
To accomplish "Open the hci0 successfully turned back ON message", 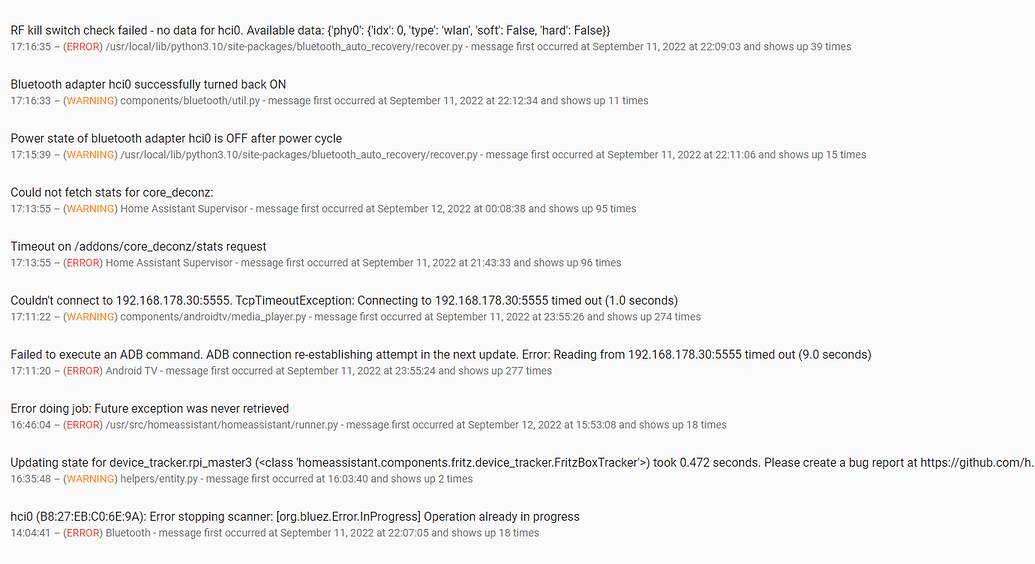I will pyautogui.click(x=148, y=85).
